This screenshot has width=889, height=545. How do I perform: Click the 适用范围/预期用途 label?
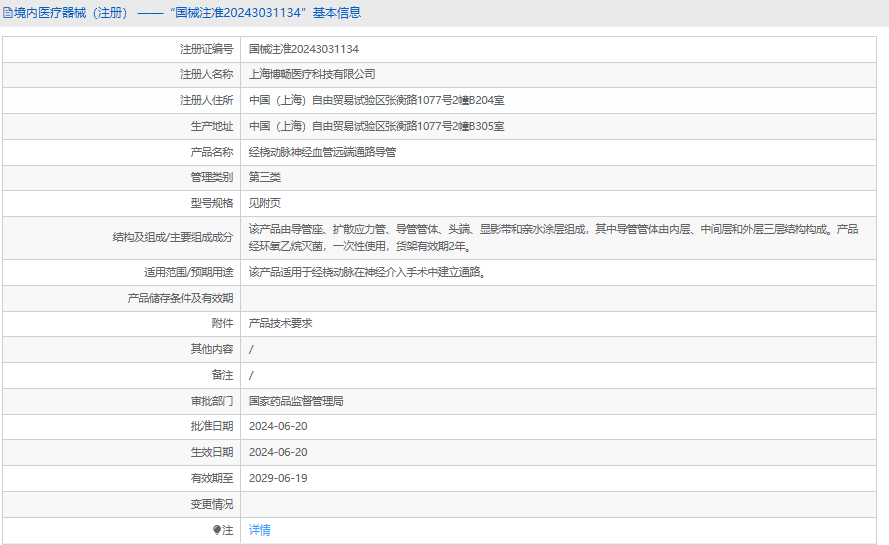point(189,272)
